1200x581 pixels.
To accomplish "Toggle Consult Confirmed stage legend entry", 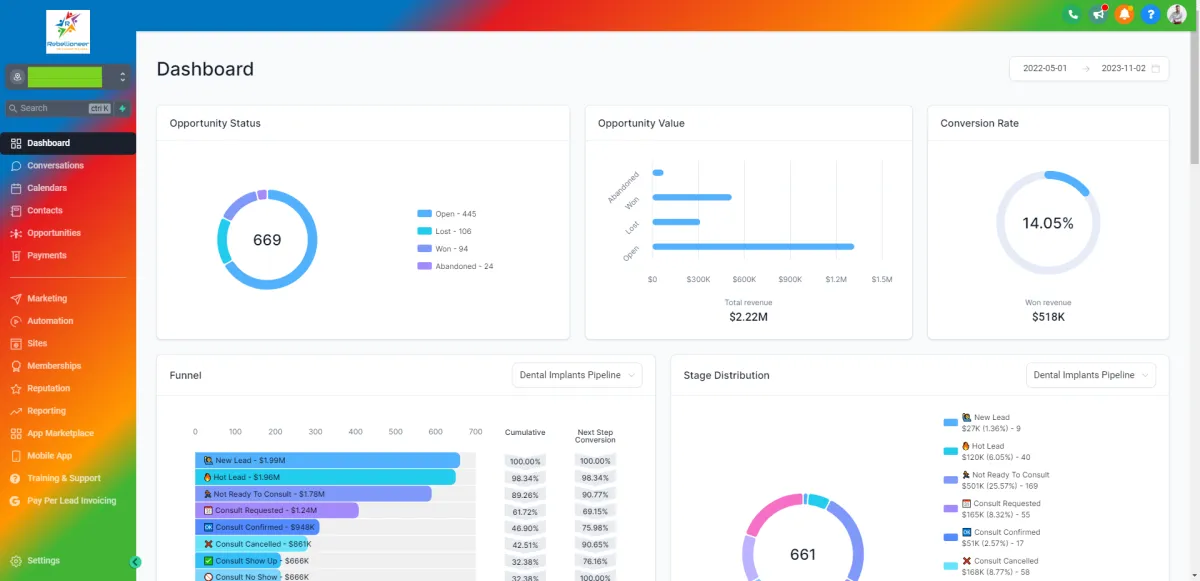I will click(x=992, y=537).
